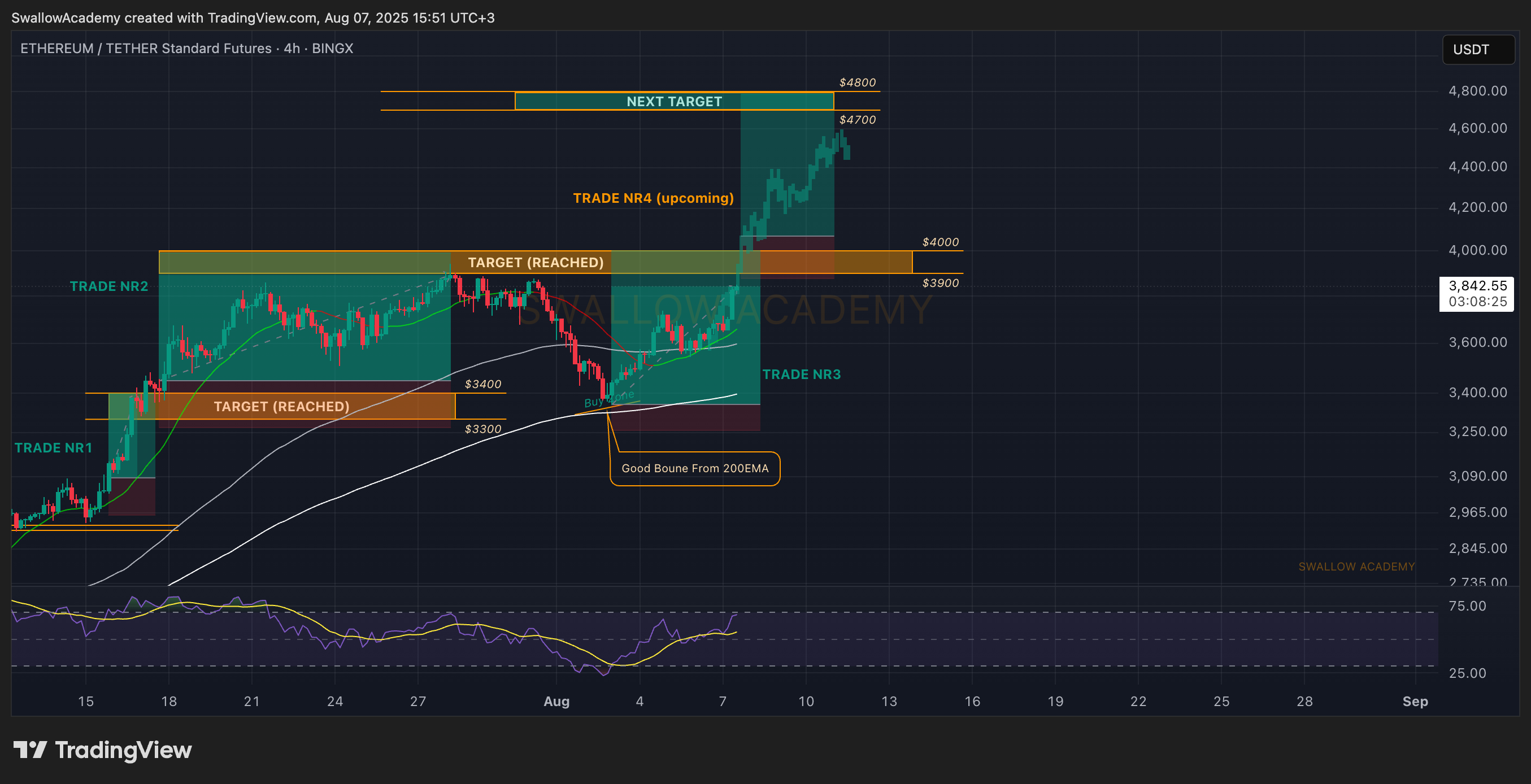The height and width of the screenshot is (784, 1531).
Task: Click the USDT currency button
Action: [1478, 49]
